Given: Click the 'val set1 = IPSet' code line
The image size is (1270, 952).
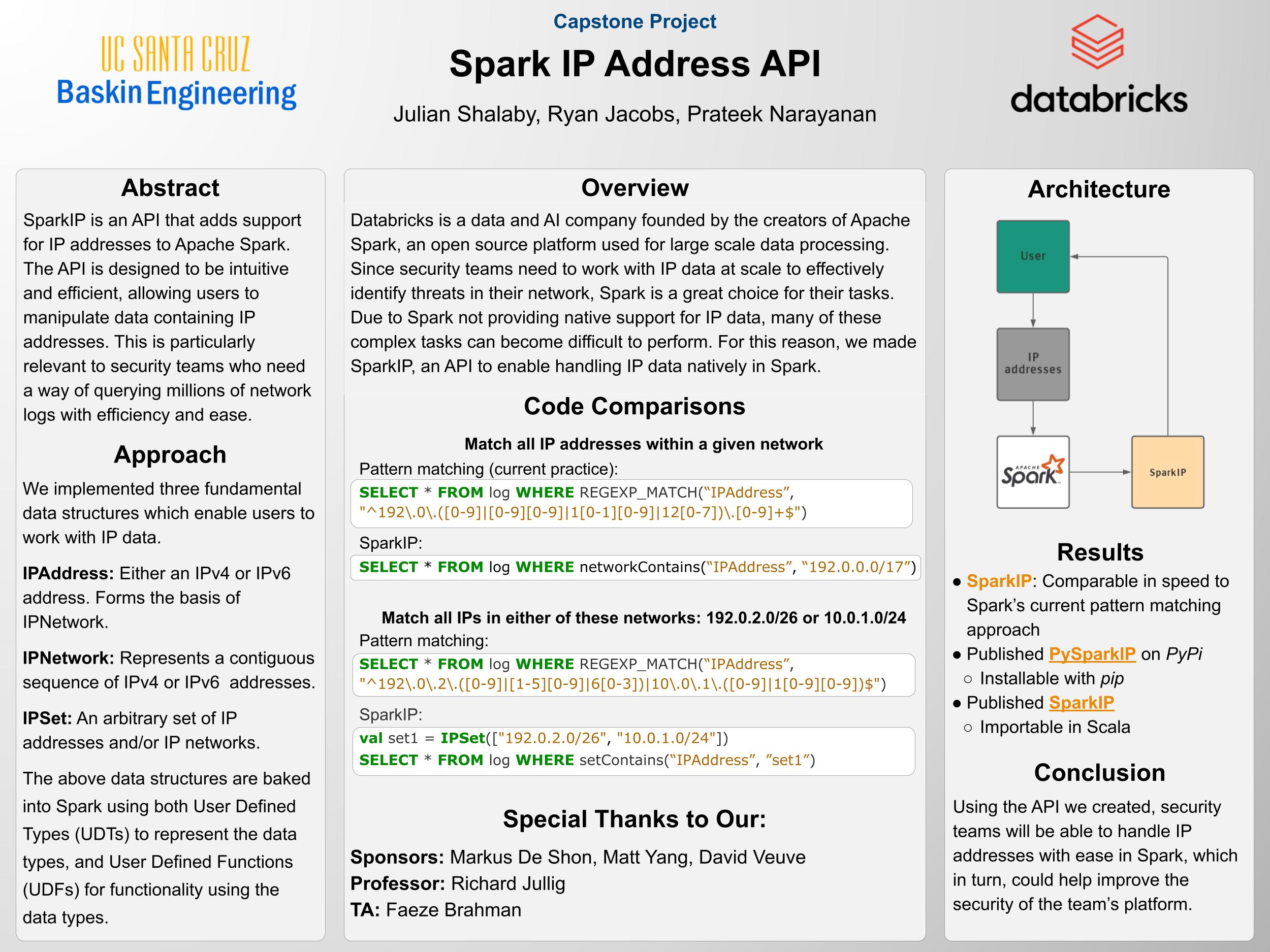Looking at the screenshot, I should pyautogui.click(x=544, y=738).
